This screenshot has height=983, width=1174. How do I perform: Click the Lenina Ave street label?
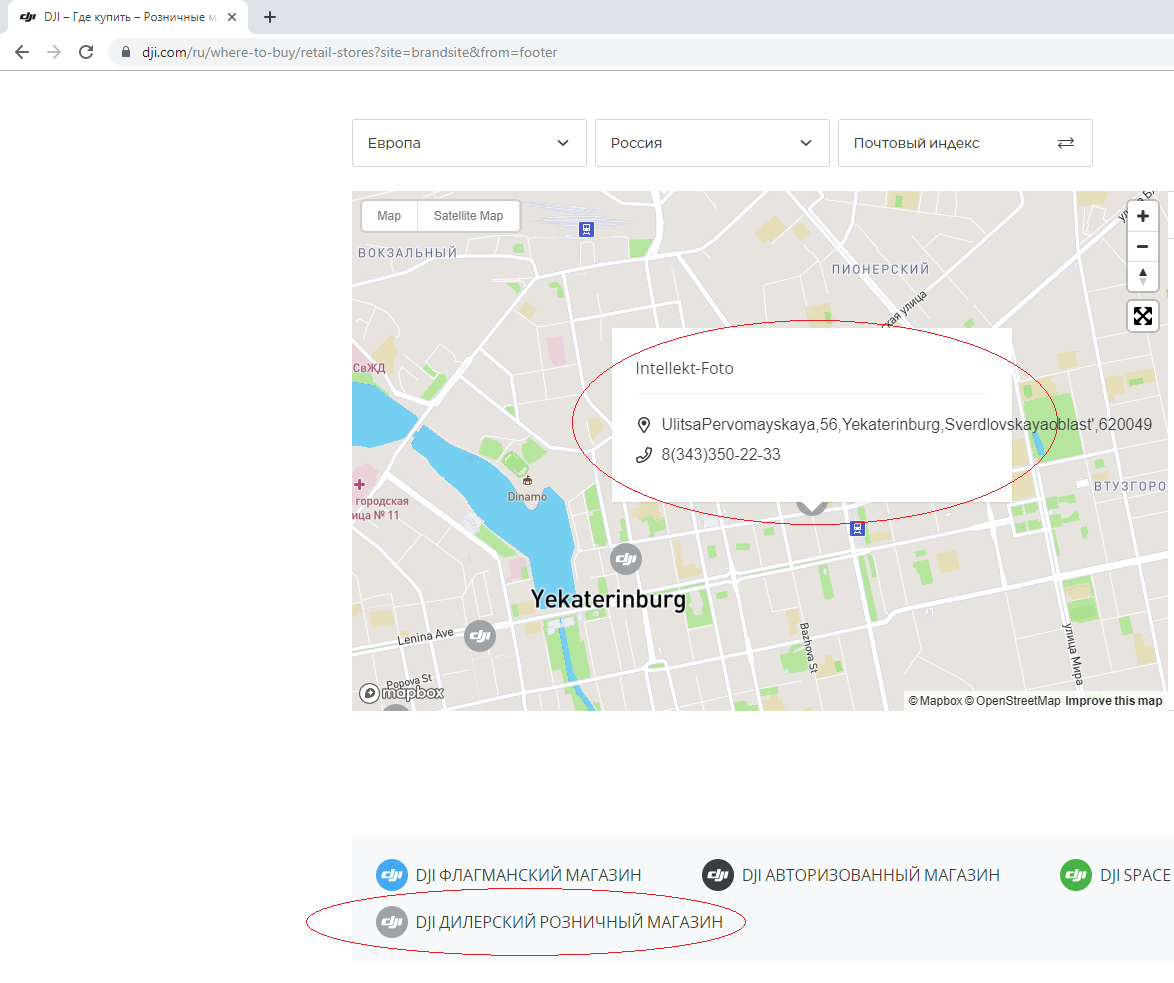click(x=425, y=636)
